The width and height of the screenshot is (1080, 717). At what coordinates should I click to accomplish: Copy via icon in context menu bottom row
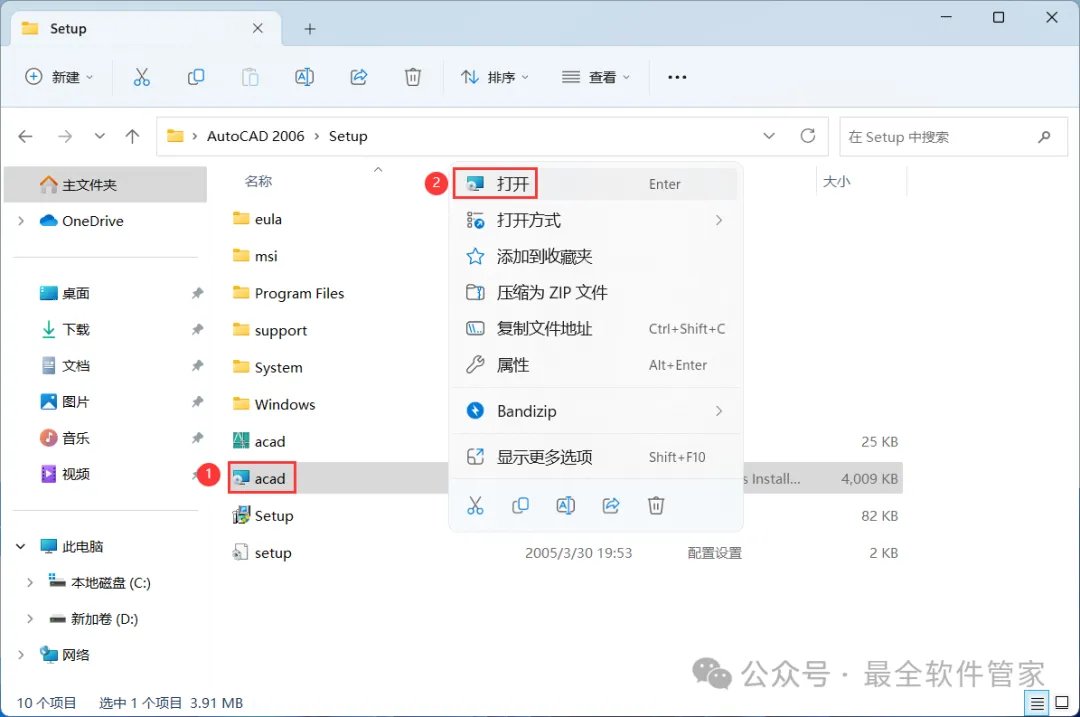click(521, 506)
